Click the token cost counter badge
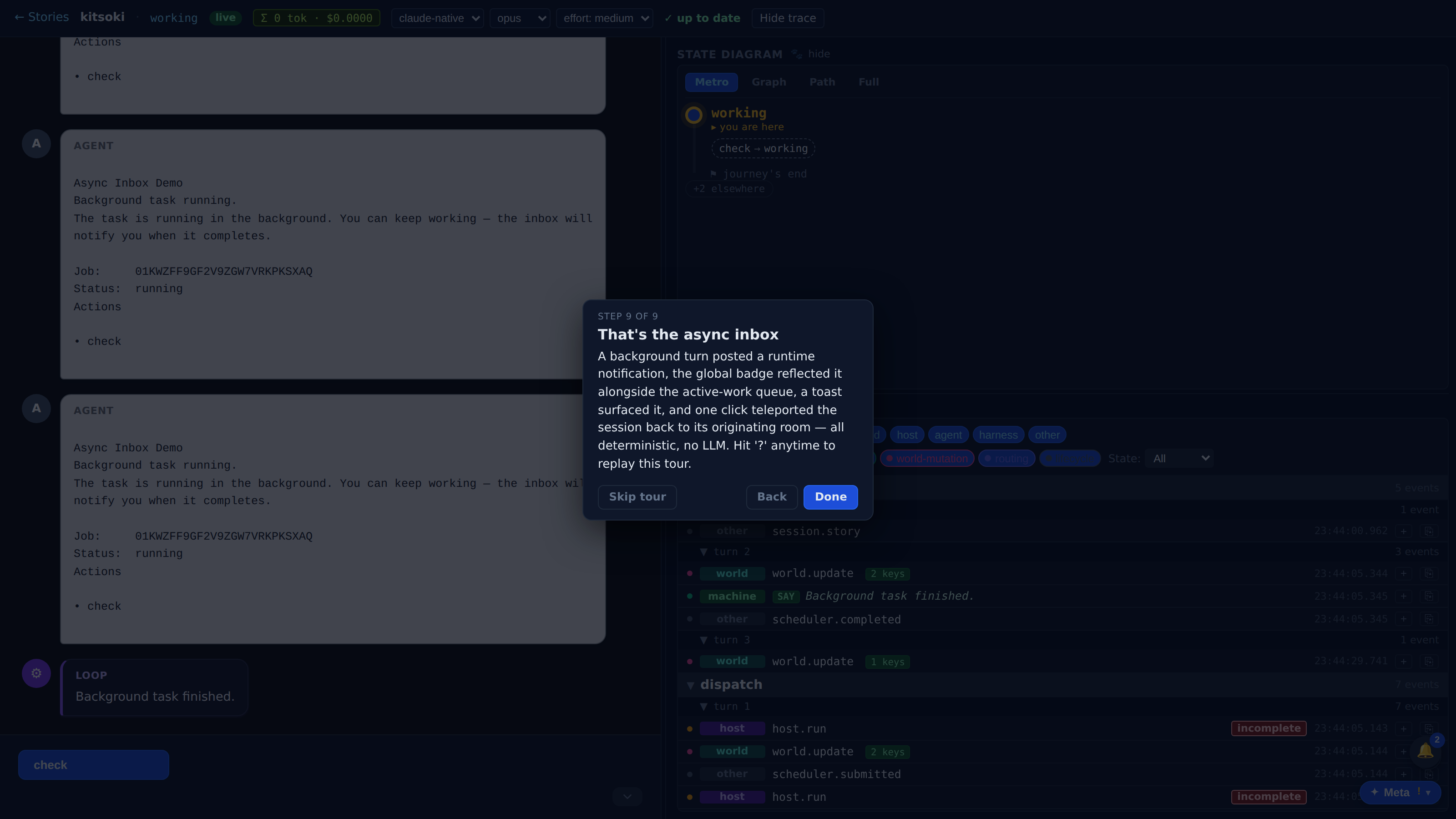This screenshot has width=1456, height=819. [x=316, y=18]
